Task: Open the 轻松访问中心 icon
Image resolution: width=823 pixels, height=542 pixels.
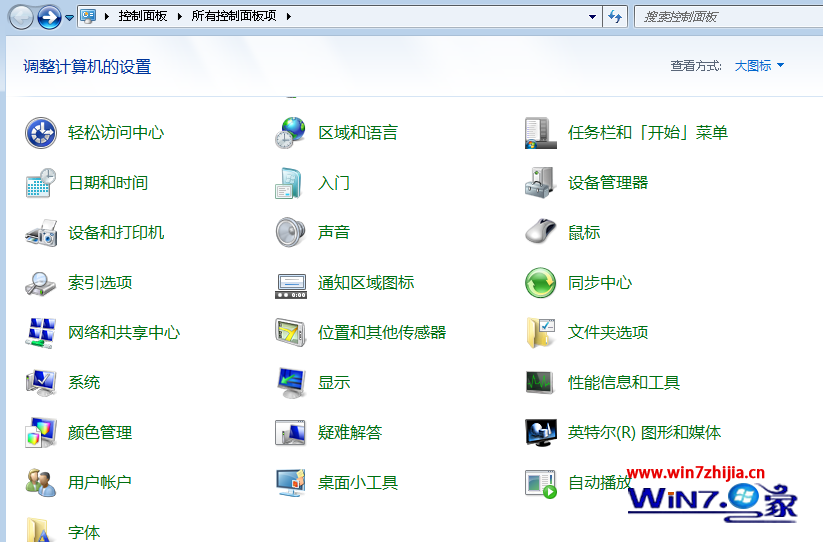Action: [x=41, y=133]
